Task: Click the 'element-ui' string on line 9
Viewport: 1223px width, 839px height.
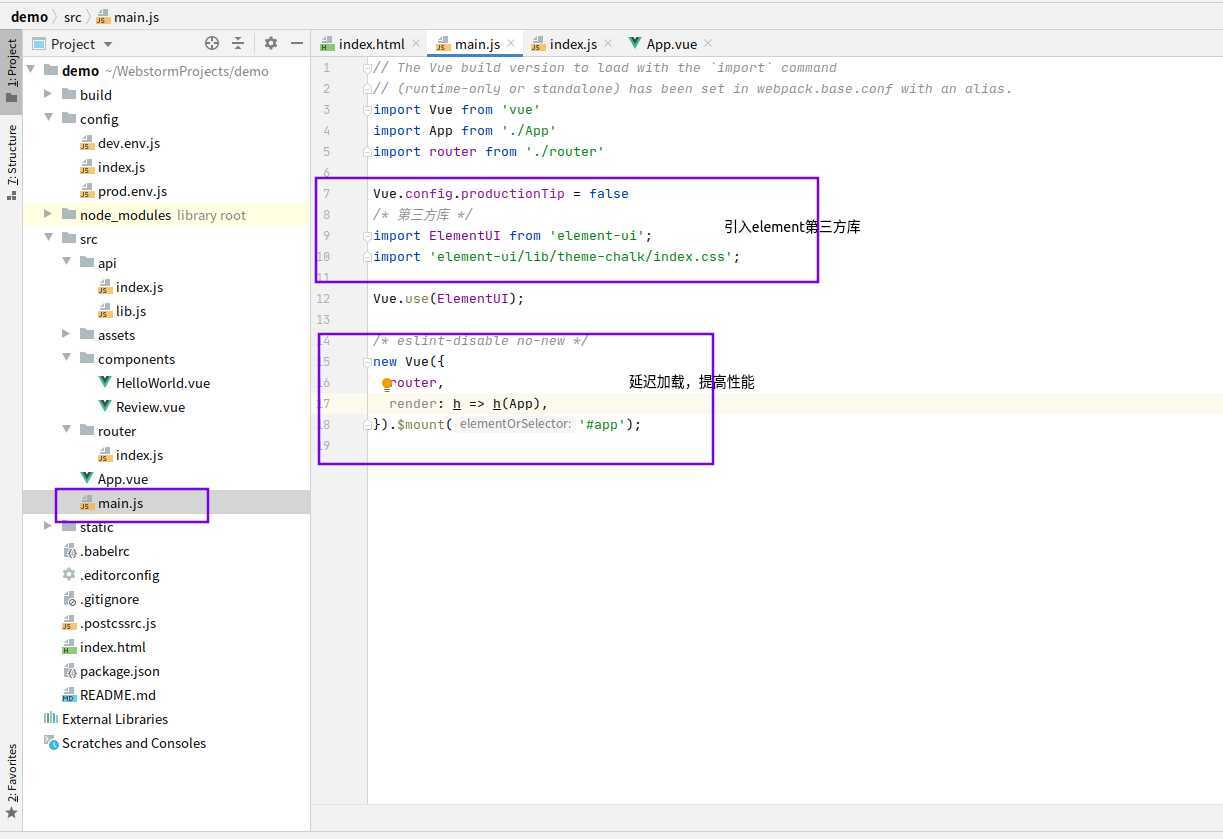Action: pyautogui.click(x=597, y=236)
